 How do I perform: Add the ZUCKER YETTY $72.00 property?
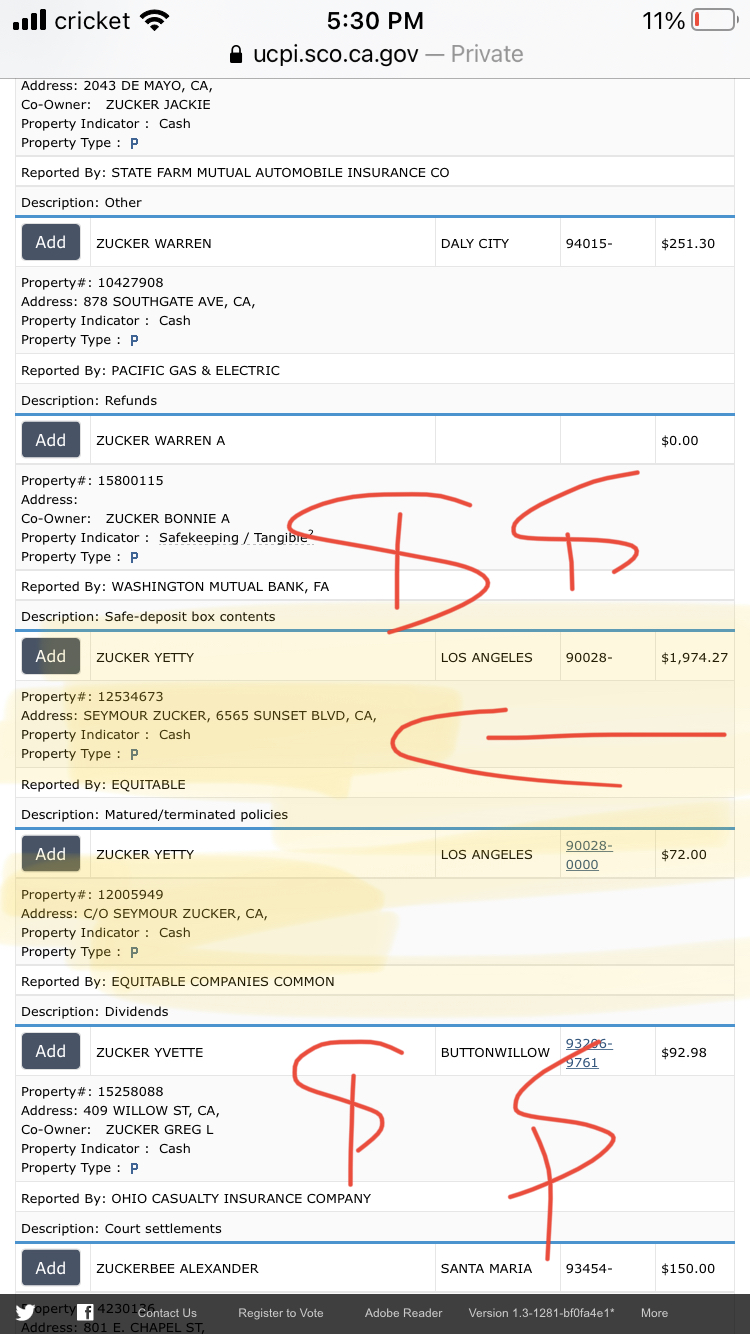point(51,854)
